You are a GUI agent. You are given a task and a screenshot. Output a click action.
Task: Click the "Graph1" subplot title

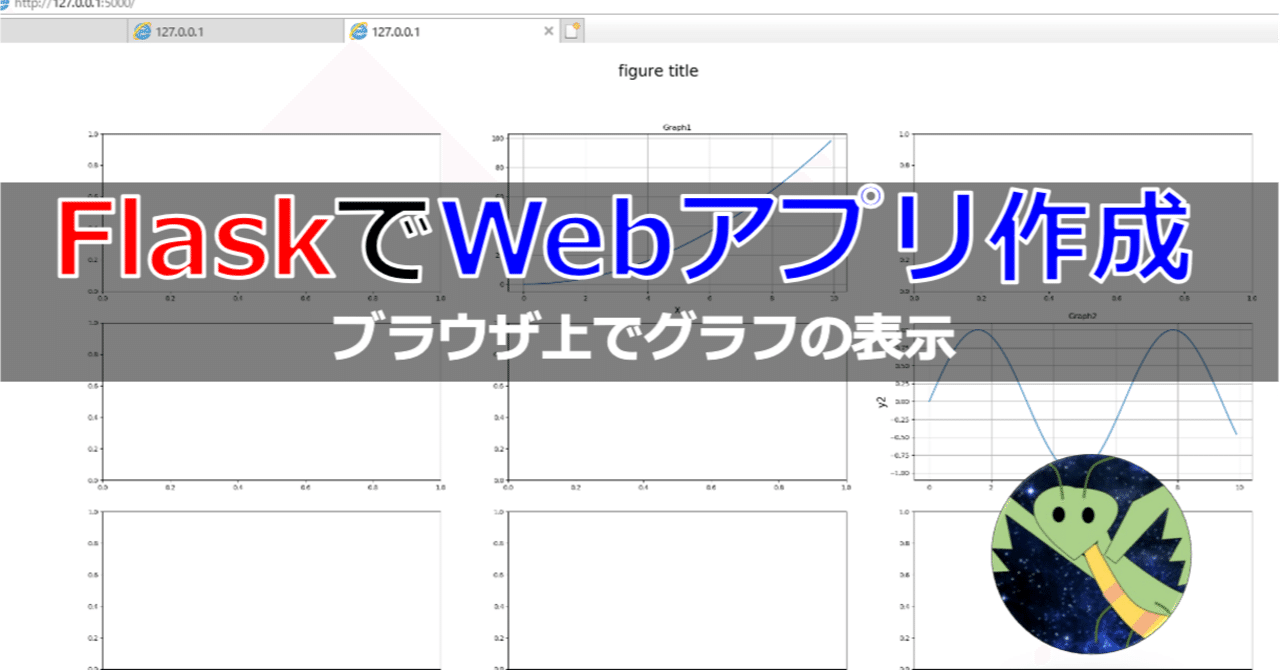(x=677, y=127)
